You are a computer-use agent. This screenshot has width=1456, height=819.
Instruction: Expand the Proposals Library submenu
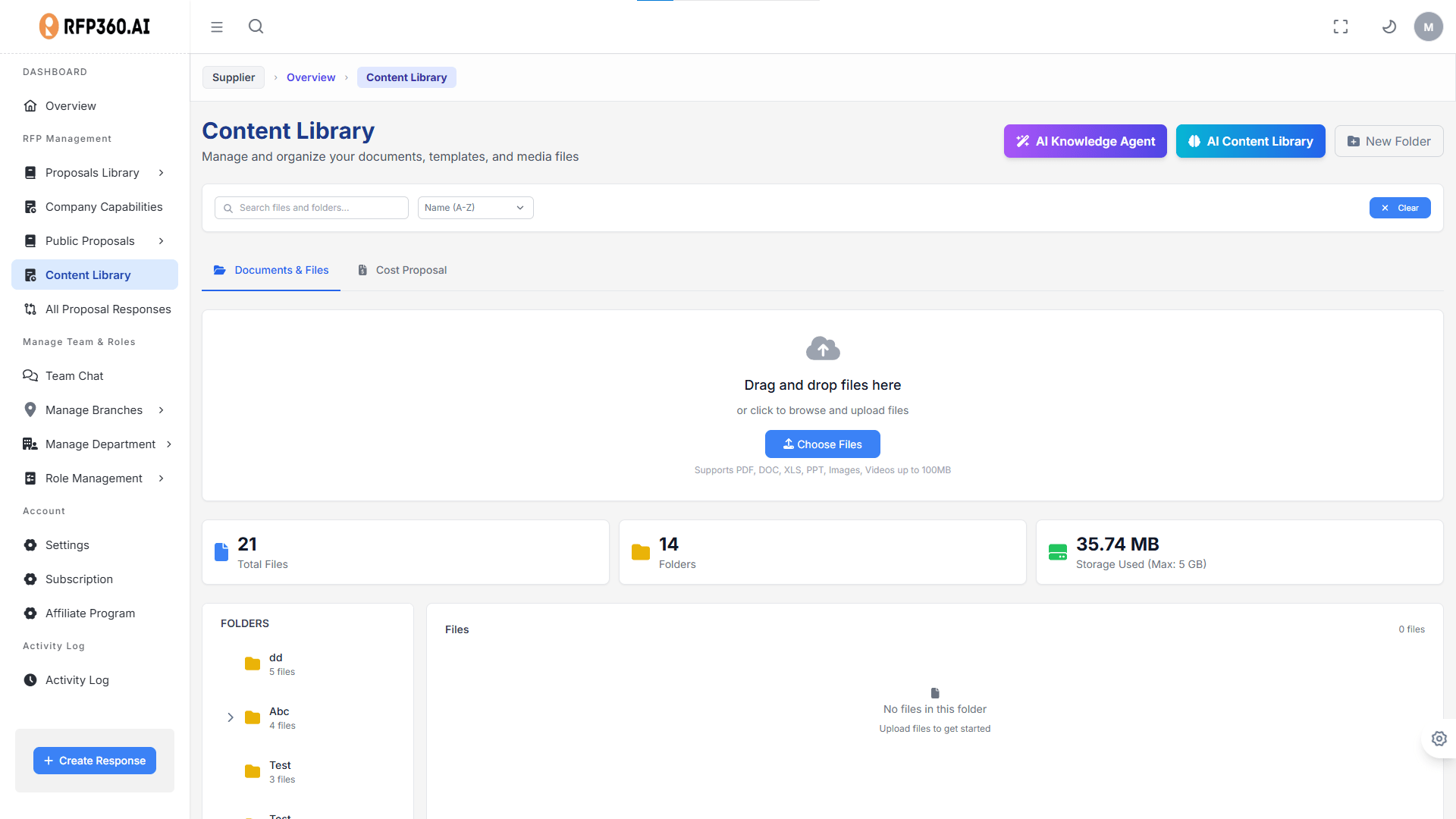pos(161,173)
